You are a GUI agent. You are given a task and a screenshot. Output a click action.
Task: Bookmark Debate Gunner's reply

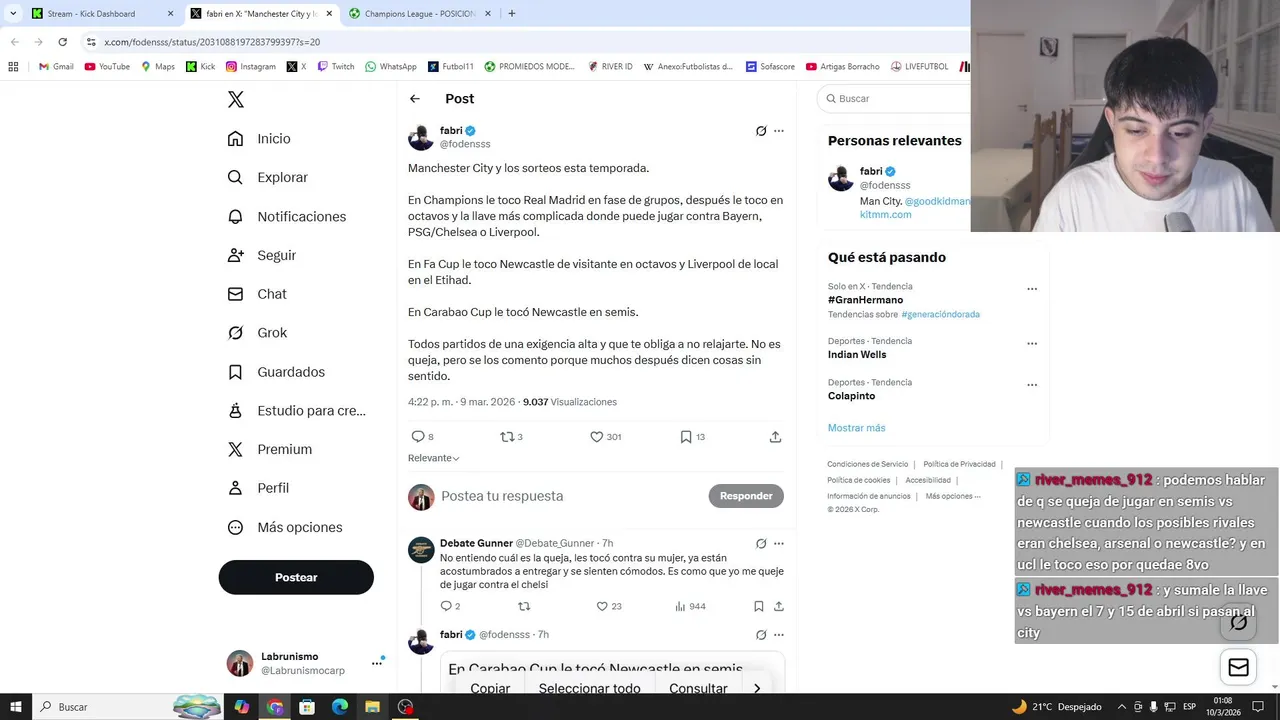tap(759, 606)
